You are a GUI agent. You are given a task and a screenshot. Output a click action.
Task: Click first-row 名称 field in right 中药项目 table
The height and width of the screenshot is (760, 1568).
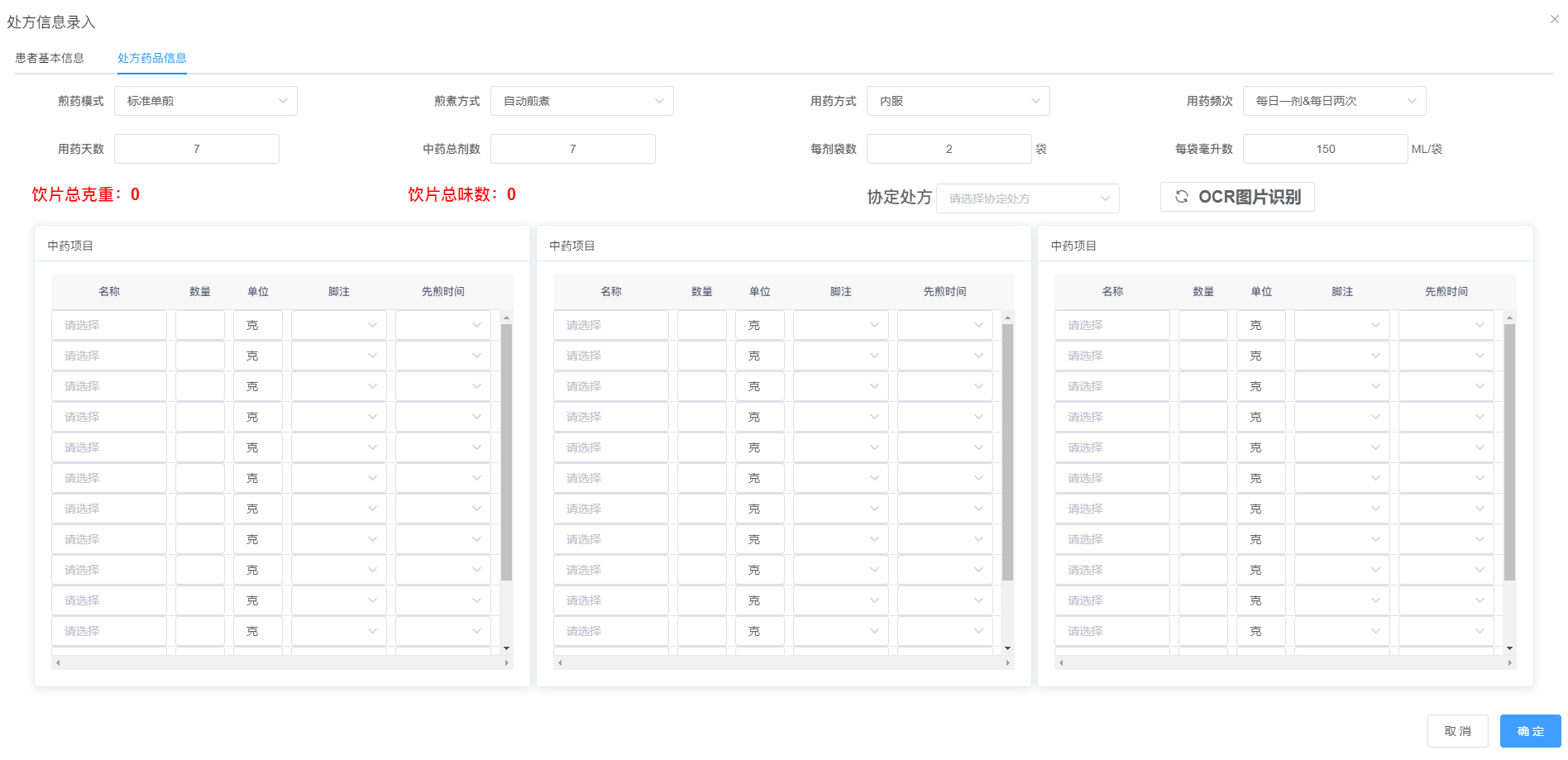click(x=1112, y=325)
